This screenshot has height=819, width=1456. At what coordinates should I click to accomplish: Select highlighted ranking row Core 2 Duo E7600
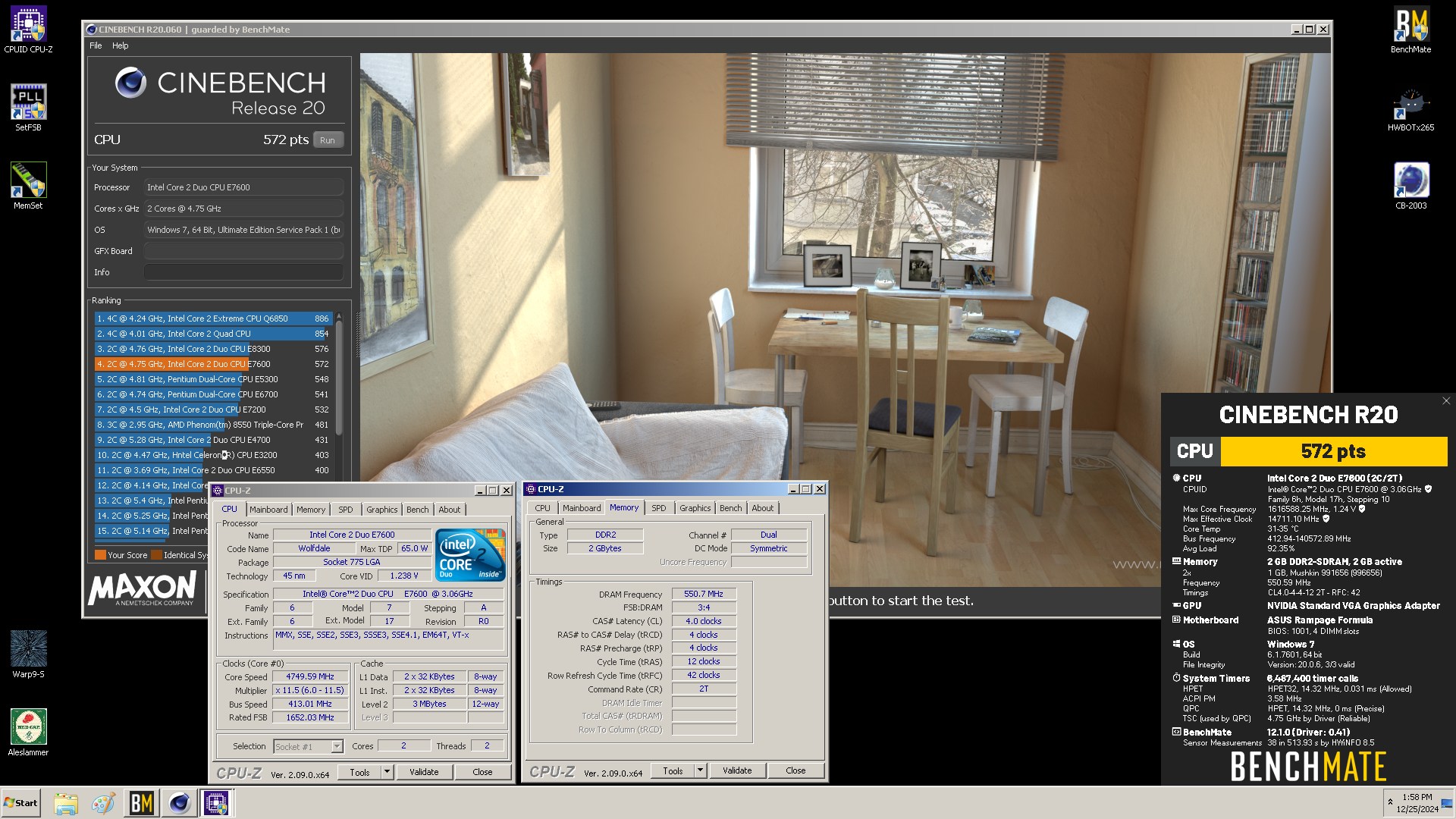click(x=213, y=364)
